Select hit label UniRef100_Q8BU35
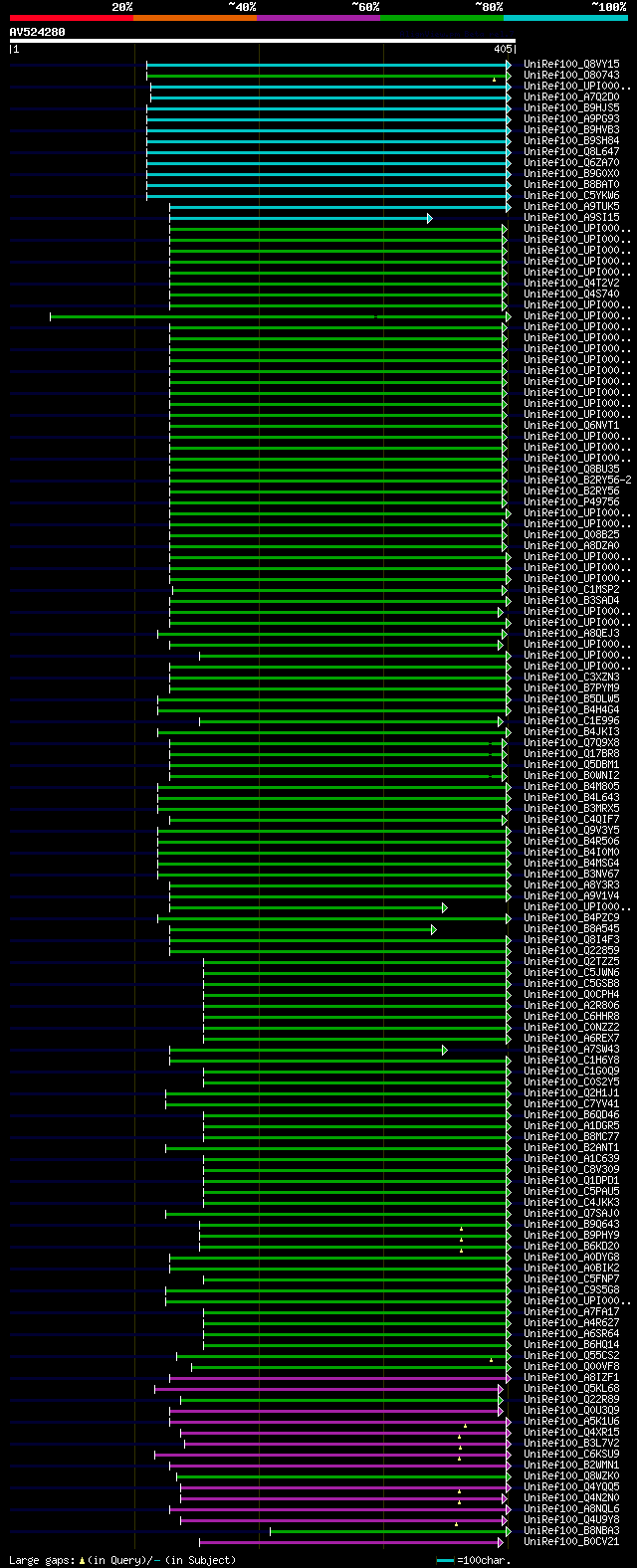This screenshot has width=637, height=1568. [571, 469]
